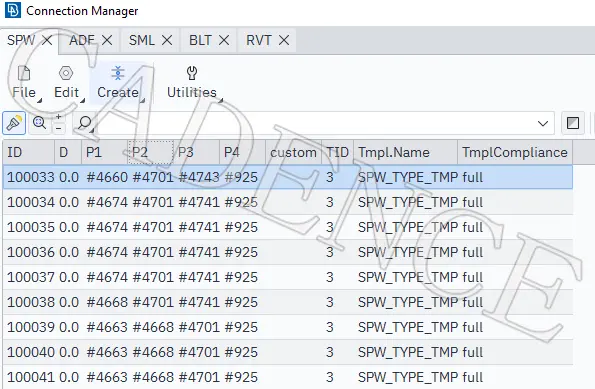The height and width of the screenshot is (389, 595).
Task: Open the Utilities wrench icon
Action: [x=192, y=73]
